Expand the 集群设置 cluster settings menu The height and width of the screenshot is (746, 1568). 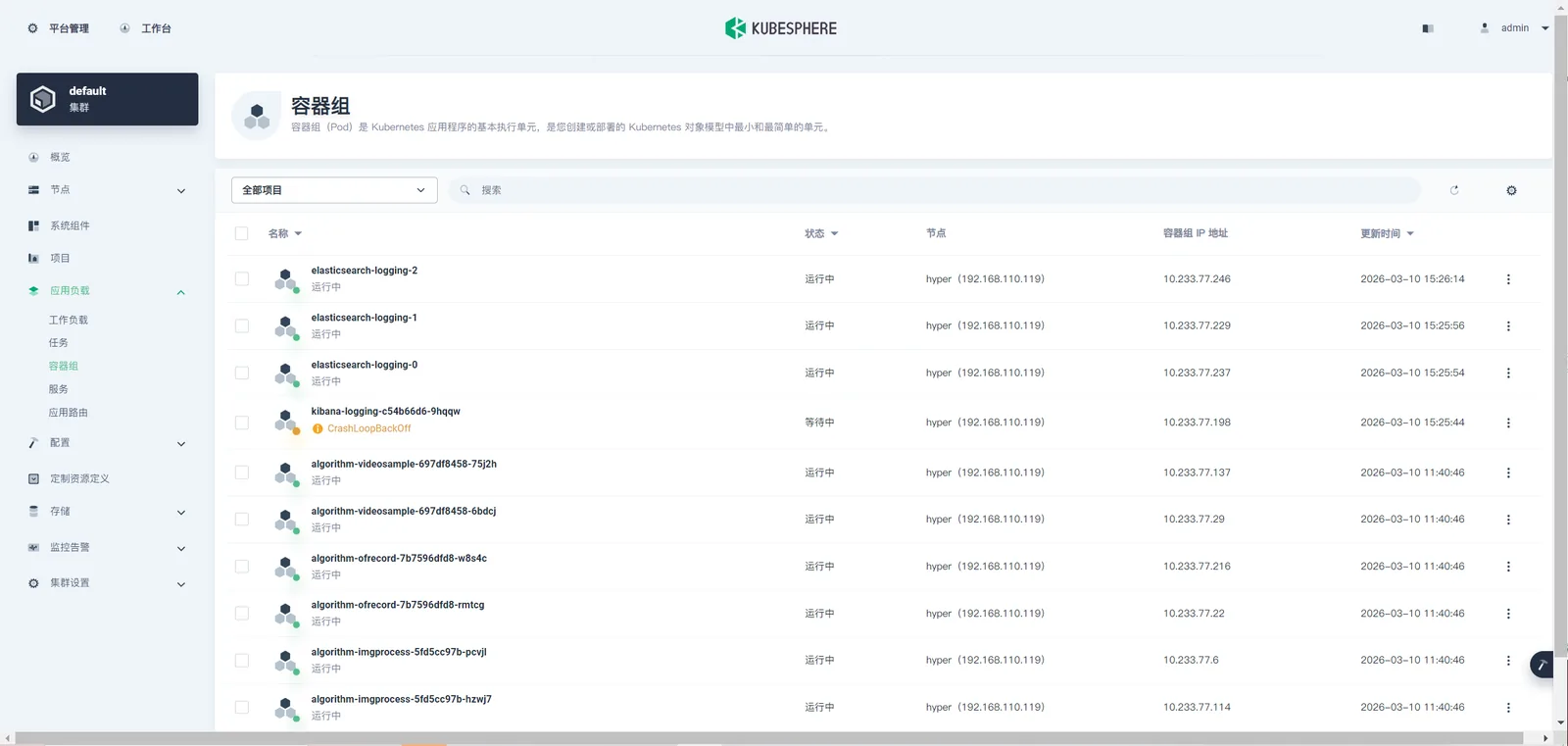107,583
